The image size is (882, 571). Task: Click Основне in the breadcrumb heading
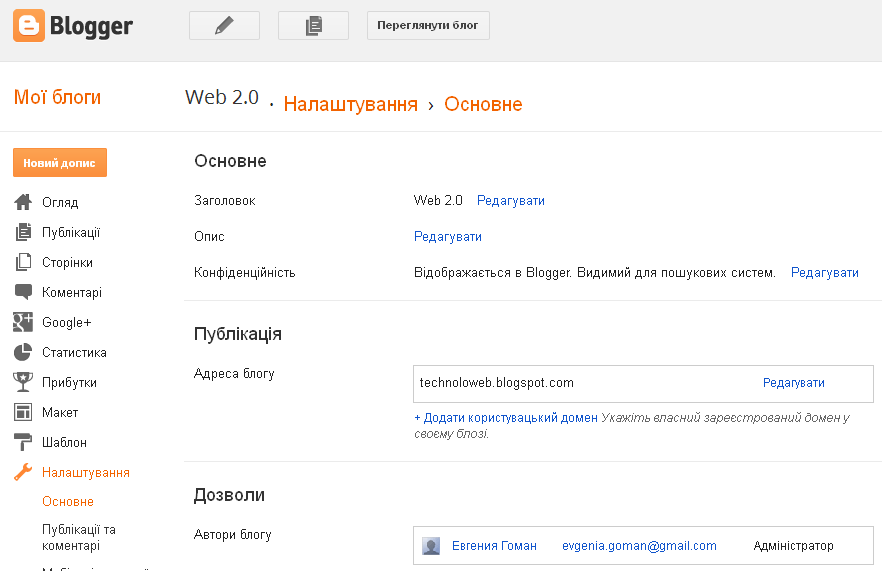pyautogui.click(x=483, y=104)
